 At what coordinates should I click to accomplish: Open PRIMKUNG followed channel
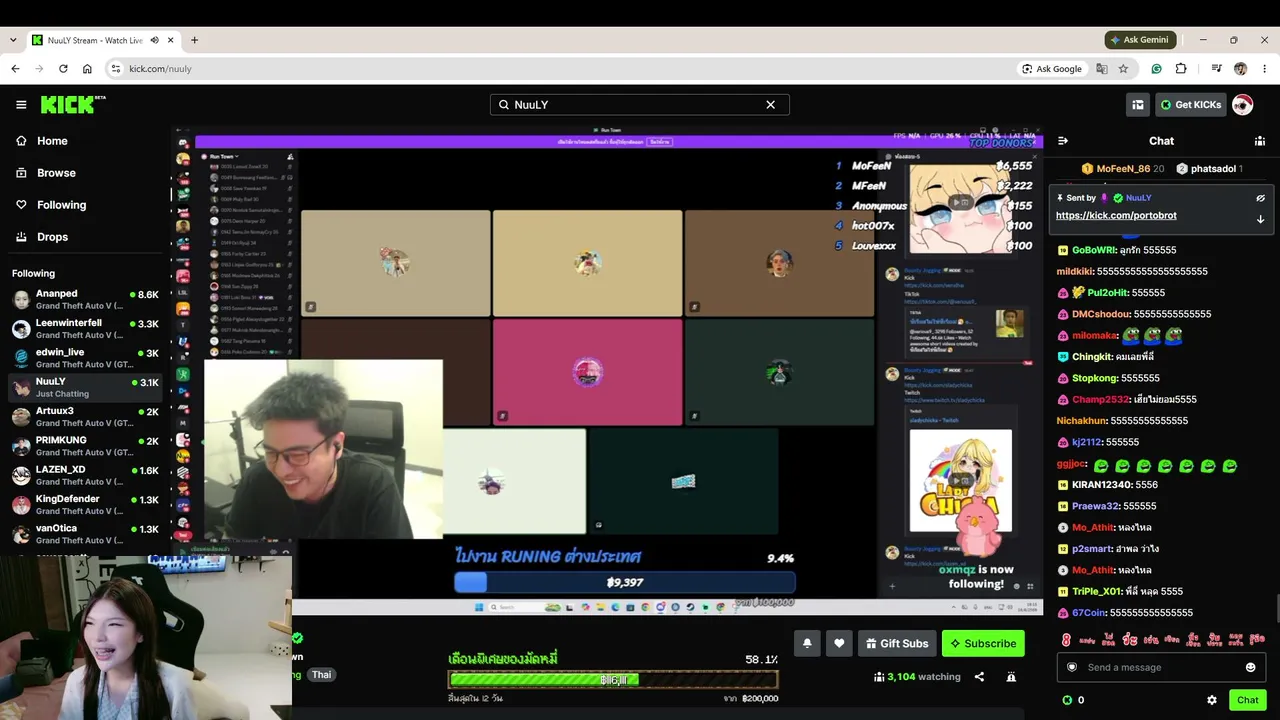(x=85, y=446)
